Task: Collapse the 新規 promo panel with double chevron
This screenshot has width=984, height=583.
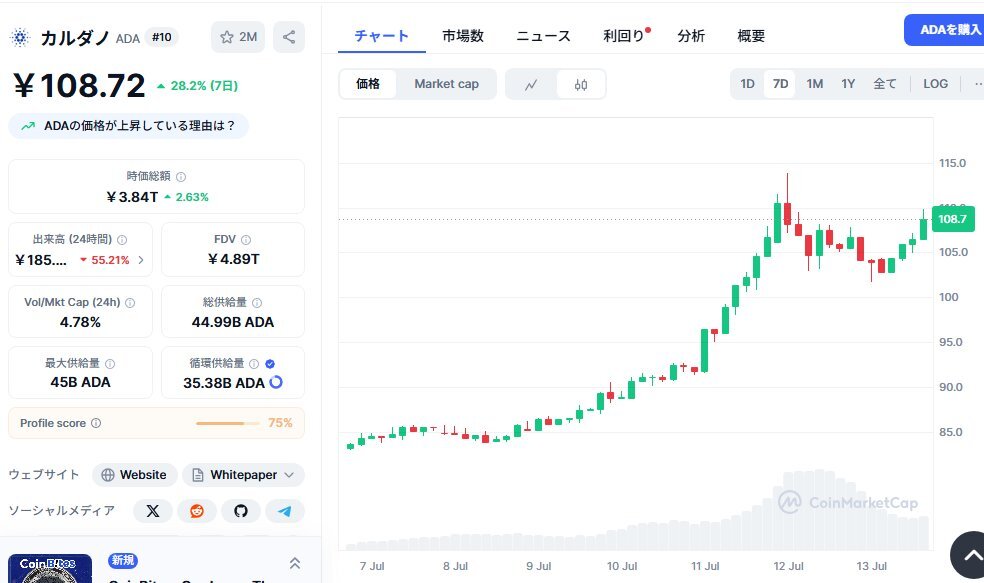Action: point(294,563)
